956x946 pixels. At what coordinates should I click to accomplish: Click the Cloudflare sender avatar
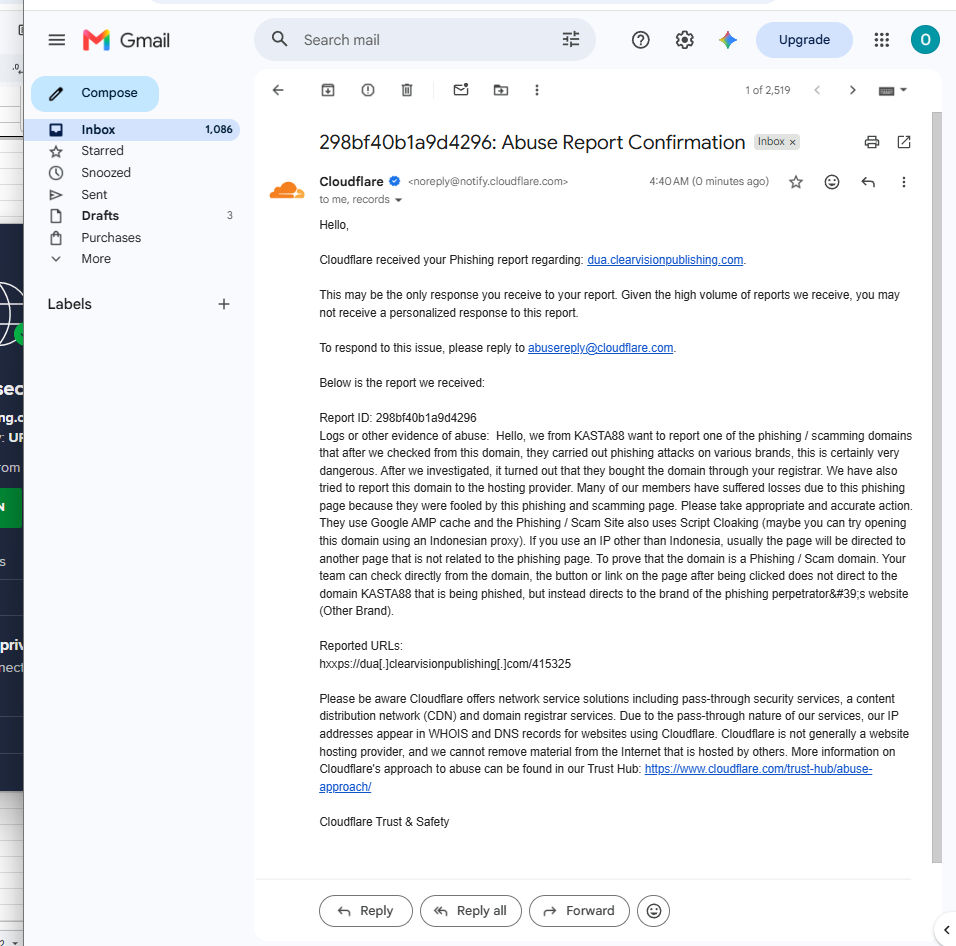click(287, 190)
